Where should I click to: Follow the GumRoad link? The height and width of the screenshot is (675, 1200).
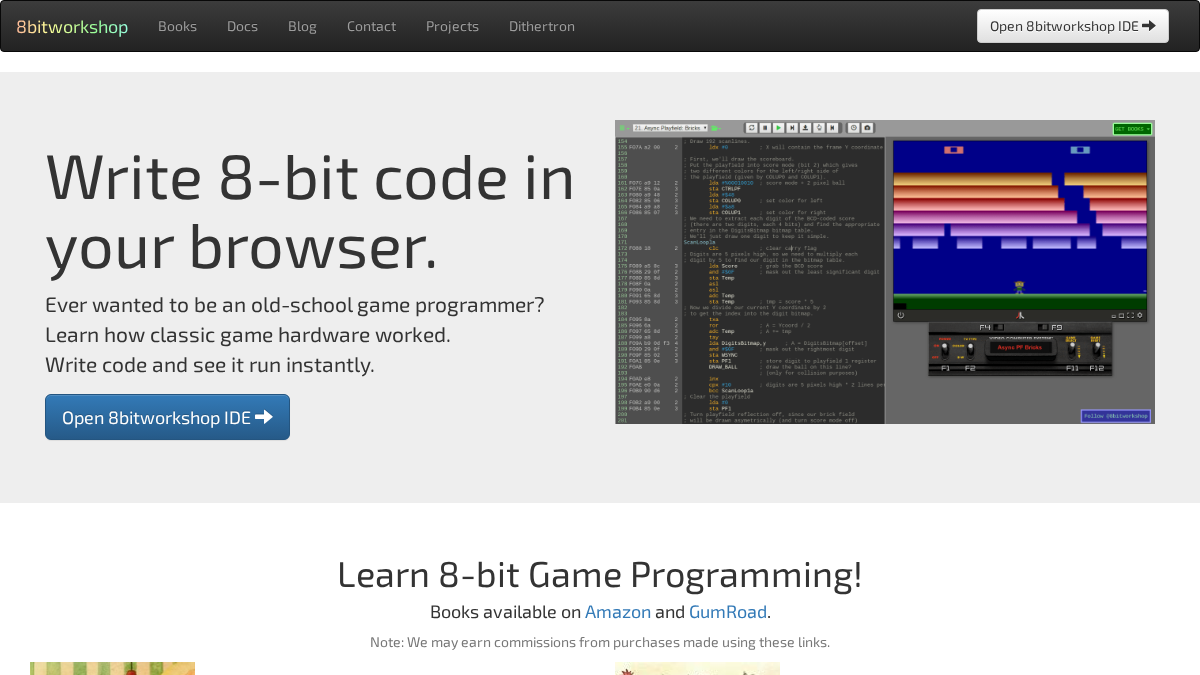[728, 612]
